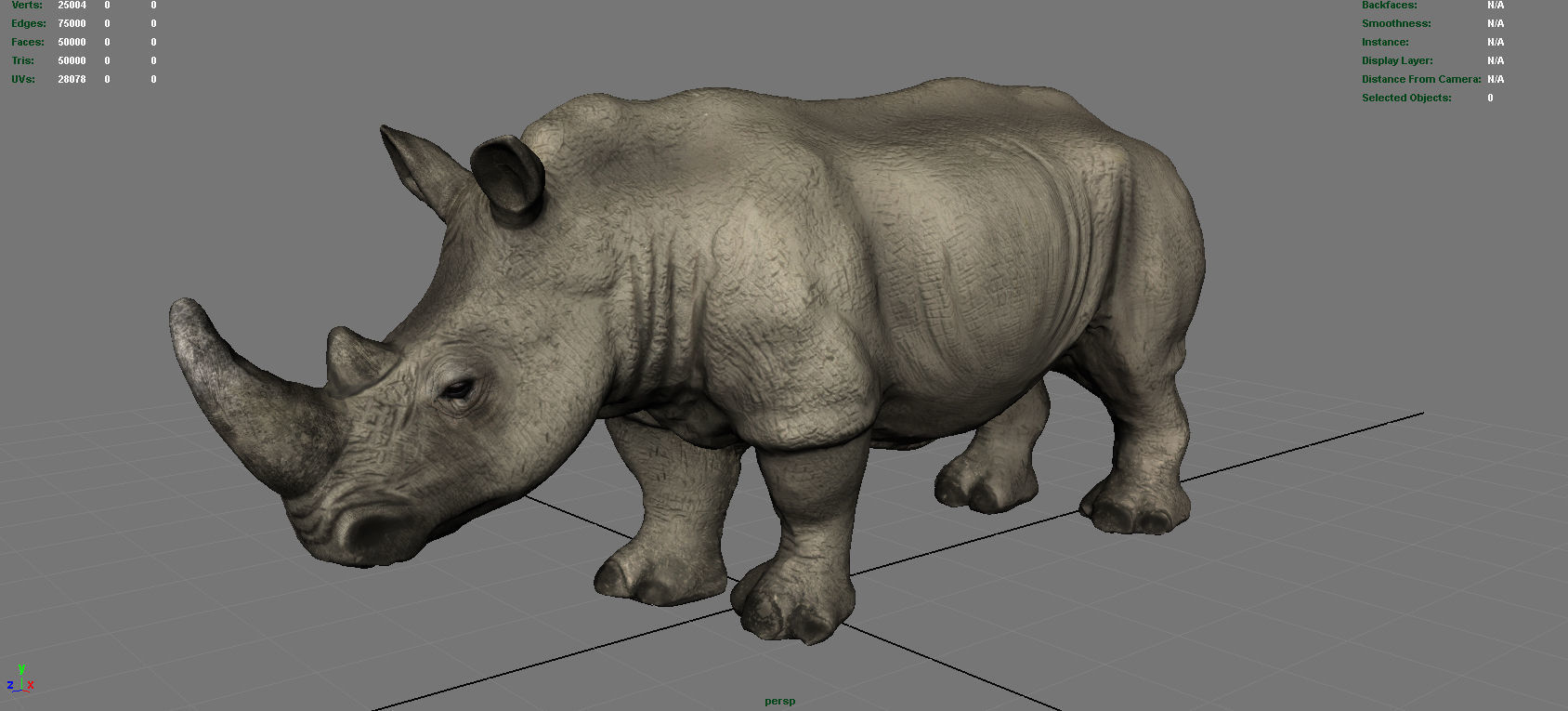Click the Tris label in the HUD
Viewport: 1568px width, 711px height.
tap(23, 60)
